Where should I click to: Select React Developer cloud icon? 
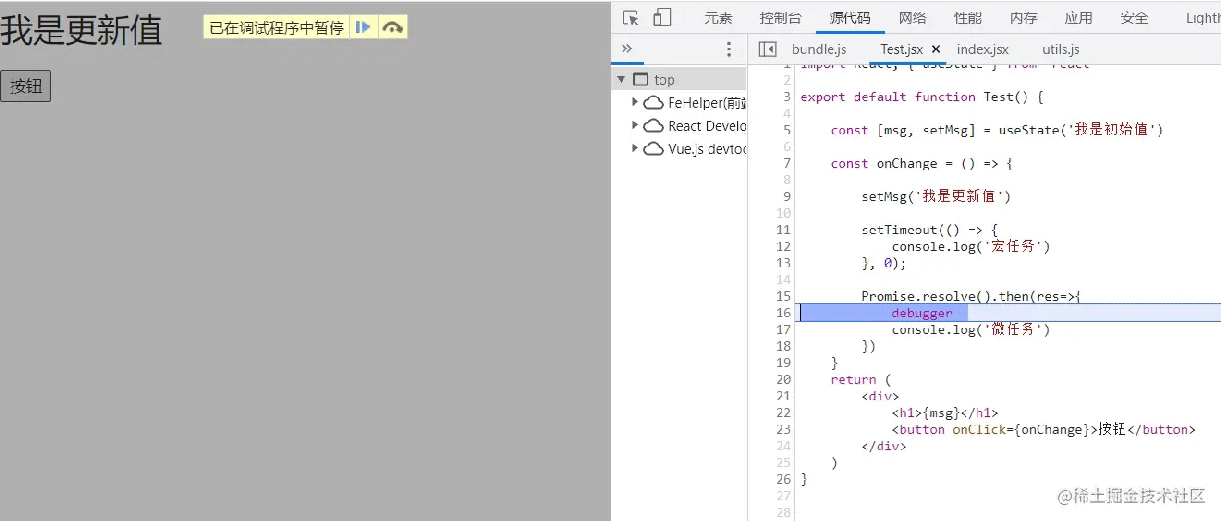pyautogui.click(x=653, y=126)
